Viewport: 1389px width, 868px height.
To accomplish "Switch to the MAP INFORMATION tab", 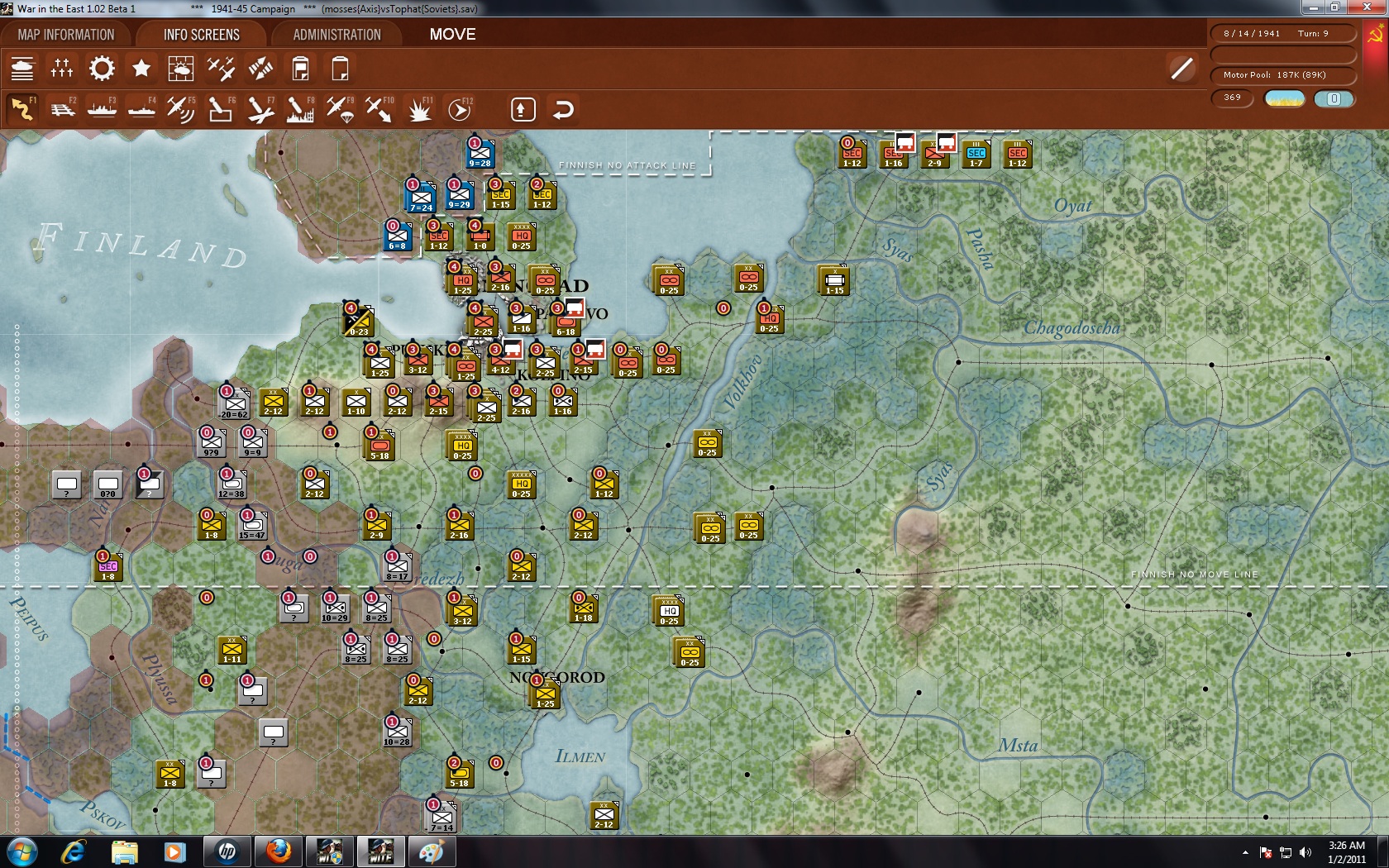I will point(66,34).
